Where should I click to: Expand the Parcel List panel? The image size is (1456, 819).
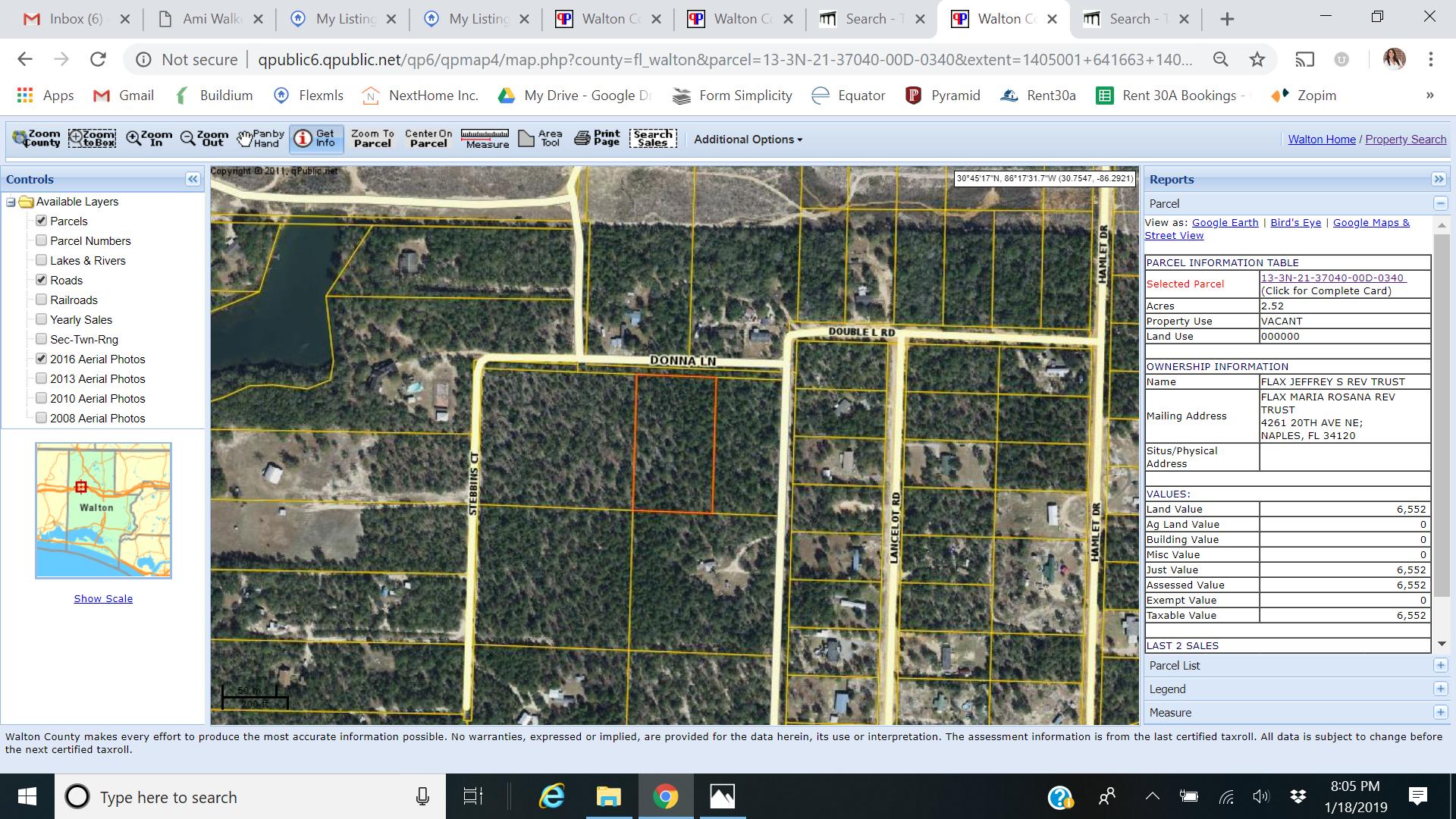pyautogui.click(x=1440, y=666)
